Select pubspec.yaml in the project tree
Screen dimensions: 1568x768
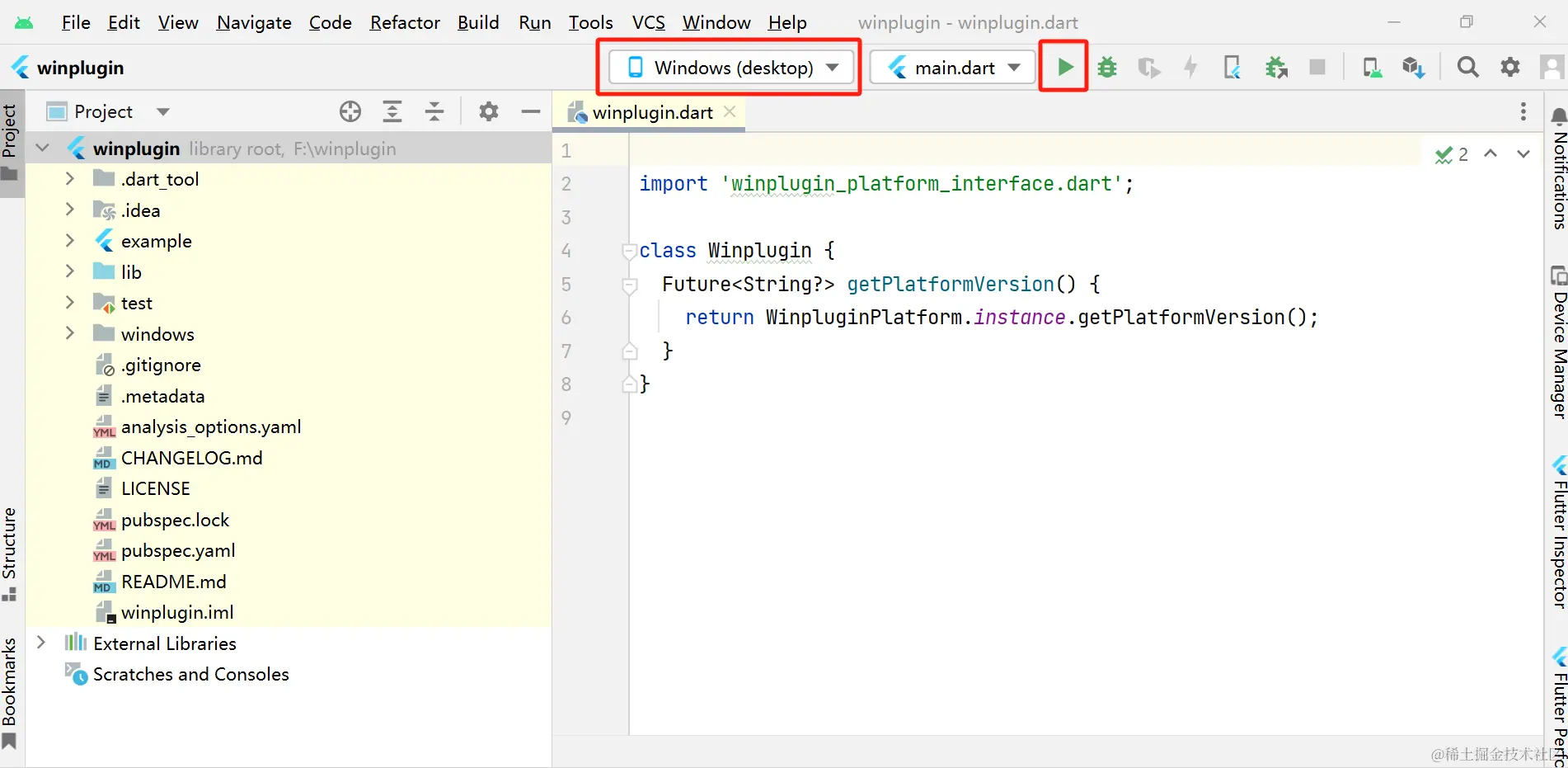(178, 550)
